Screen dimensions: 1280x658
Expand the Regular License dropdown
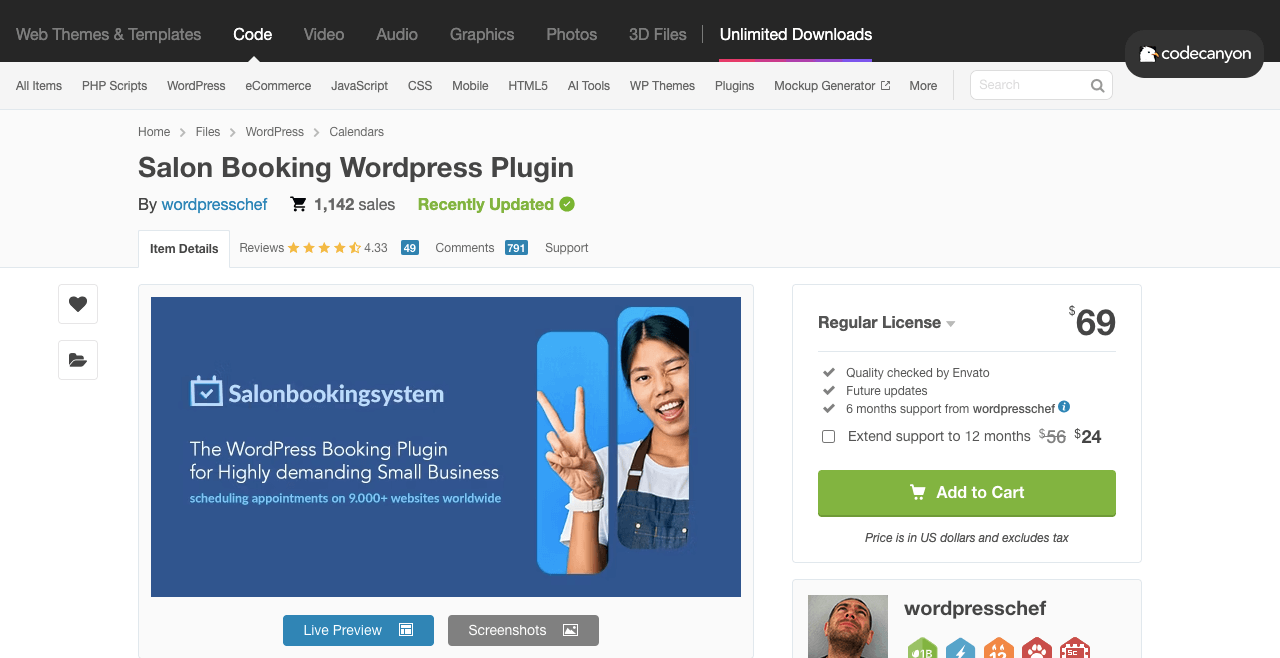coord(886,322)
